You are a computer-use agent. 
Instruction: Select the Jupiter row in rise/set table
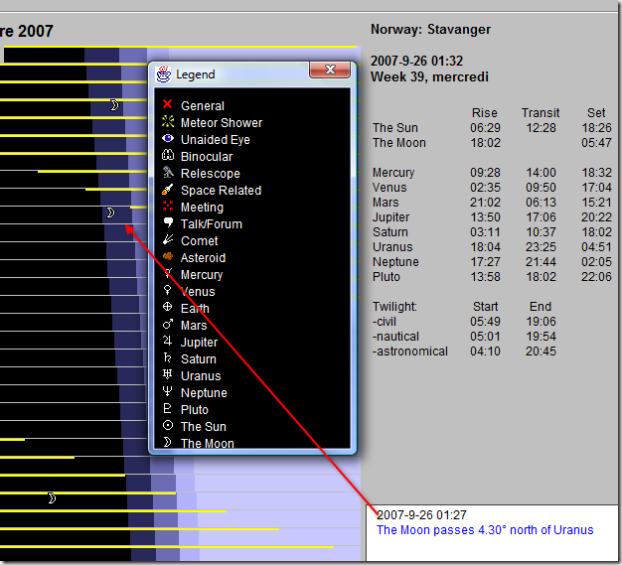coord(490,217)
